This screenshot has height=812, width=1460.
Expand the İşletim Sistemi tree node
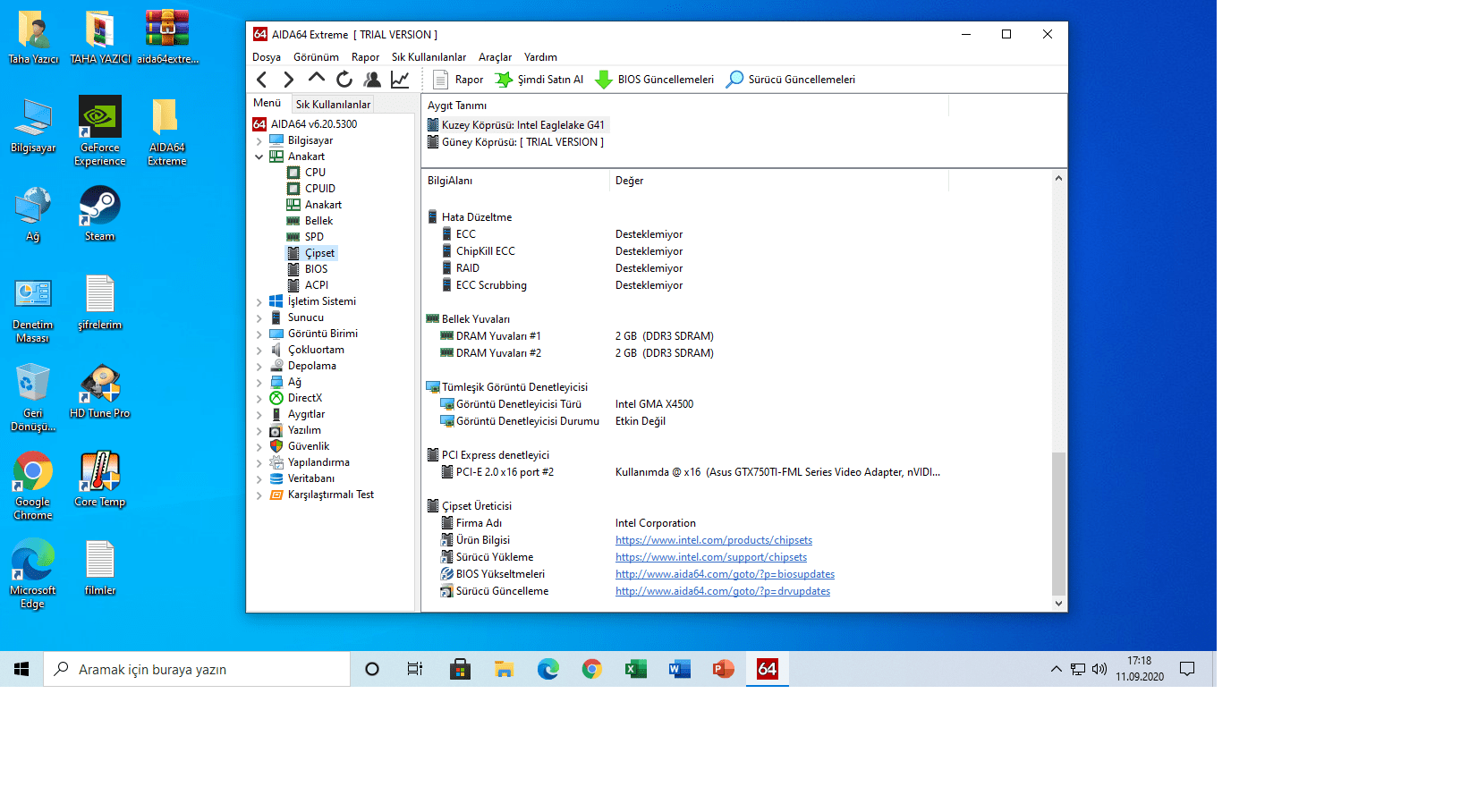click(259, 302)
